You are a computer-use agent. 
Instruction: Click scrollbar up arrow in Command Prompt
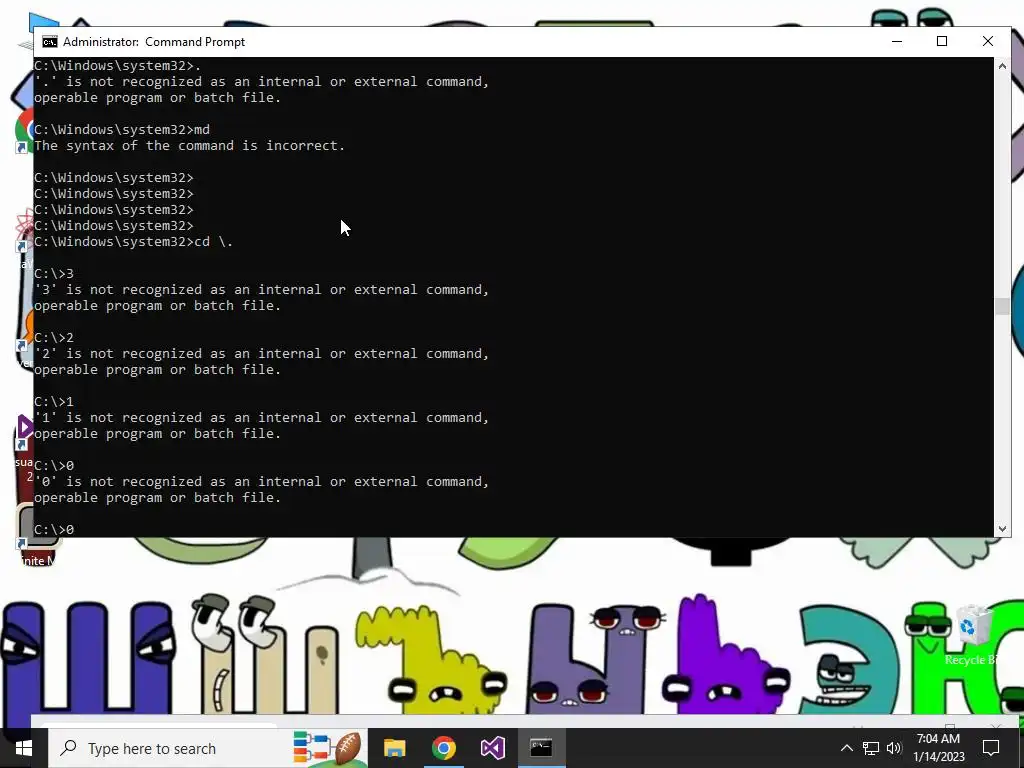(1002, 66)
